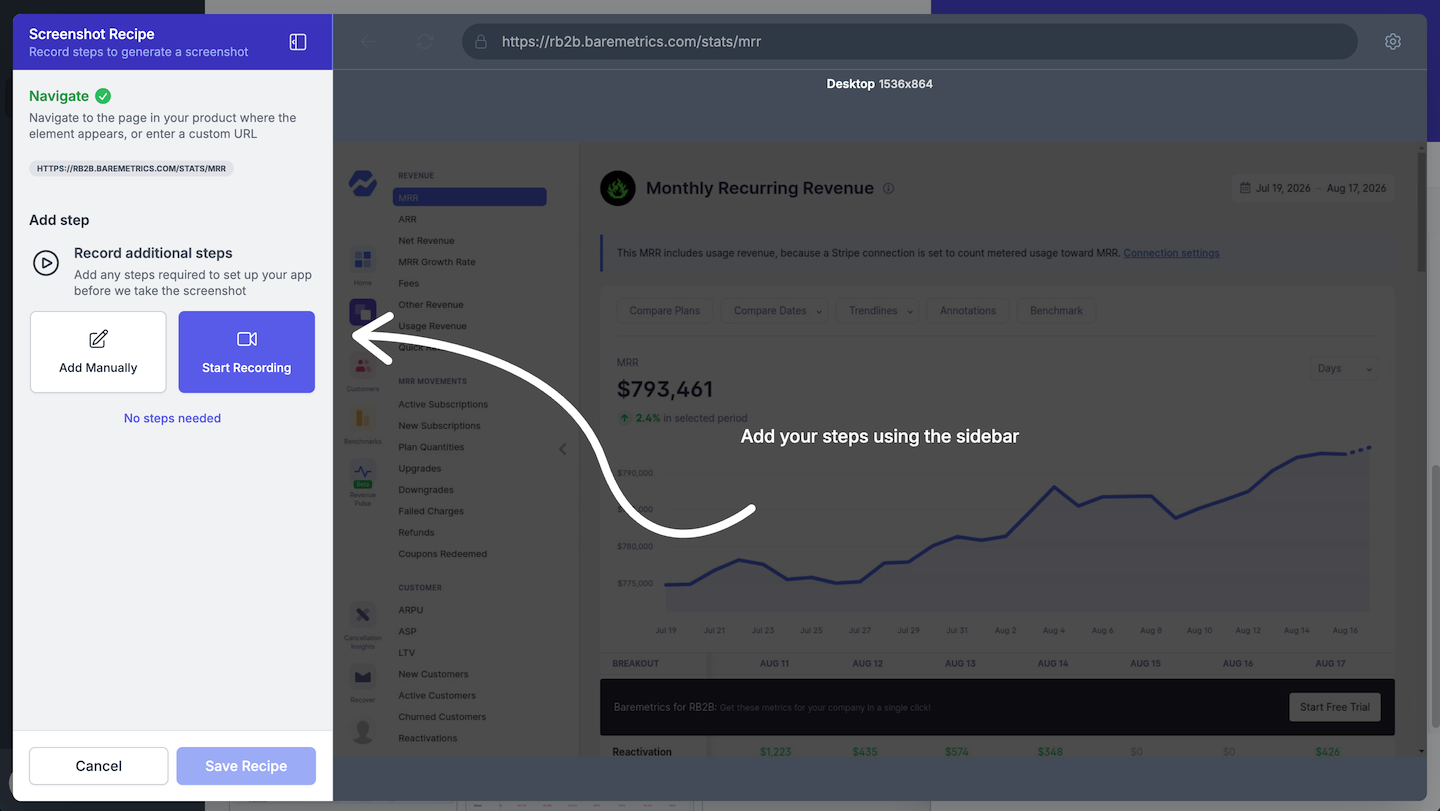Open Active Subscriptions under MRR Movements

point(443,405)
